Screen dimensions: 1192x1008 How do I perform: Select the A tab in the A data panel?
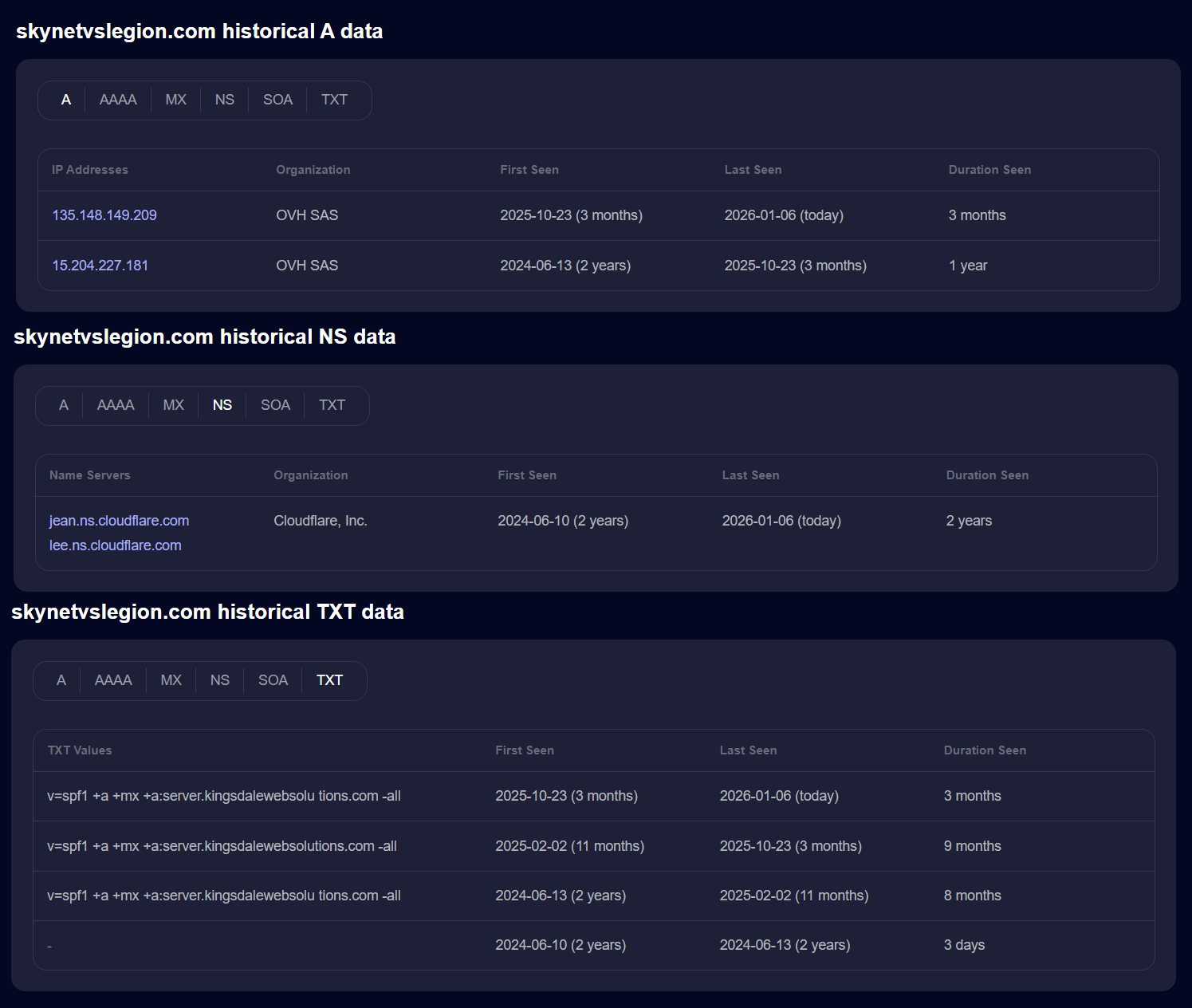[x=66, y=100]
